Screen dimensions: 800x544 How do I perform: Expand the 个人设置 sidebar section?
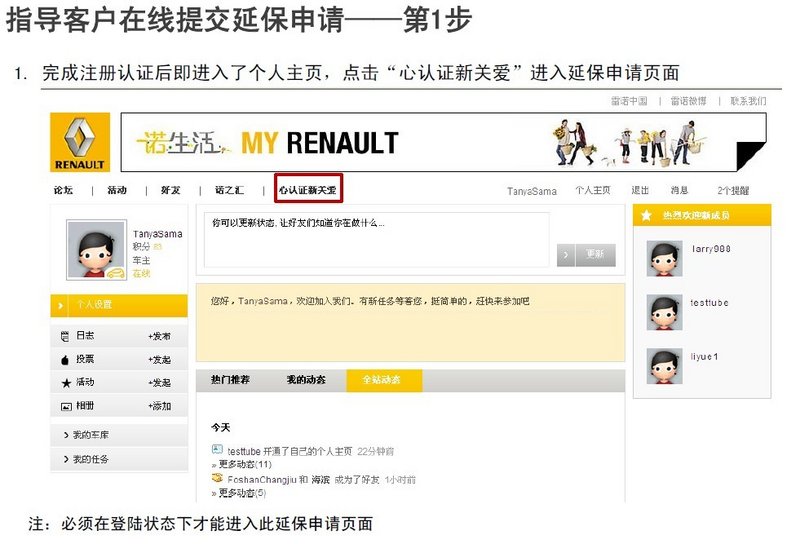tap(119, 305)
